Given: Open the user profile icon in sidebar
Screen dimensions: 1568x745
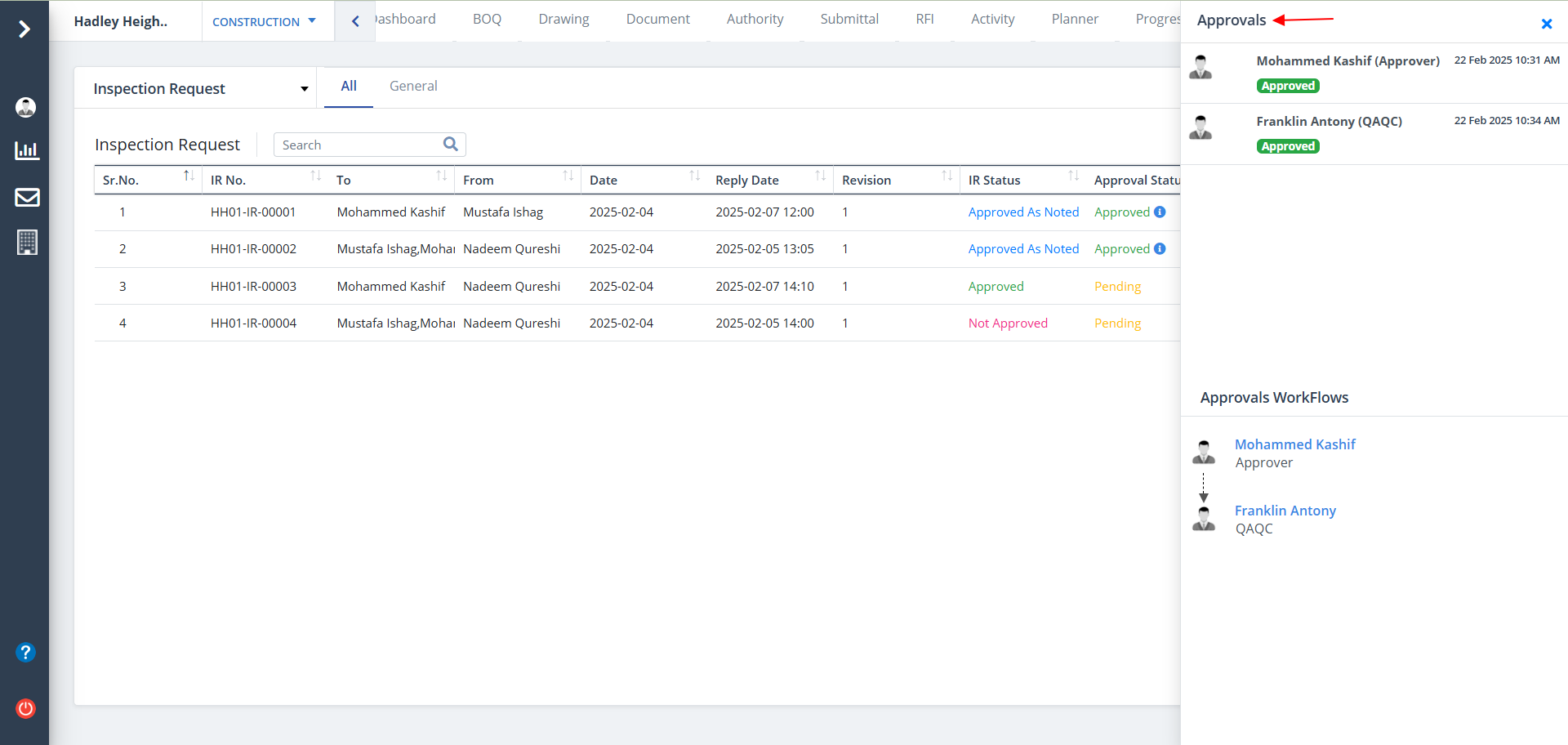Looking at the screenshot, I should click(26, 107).
